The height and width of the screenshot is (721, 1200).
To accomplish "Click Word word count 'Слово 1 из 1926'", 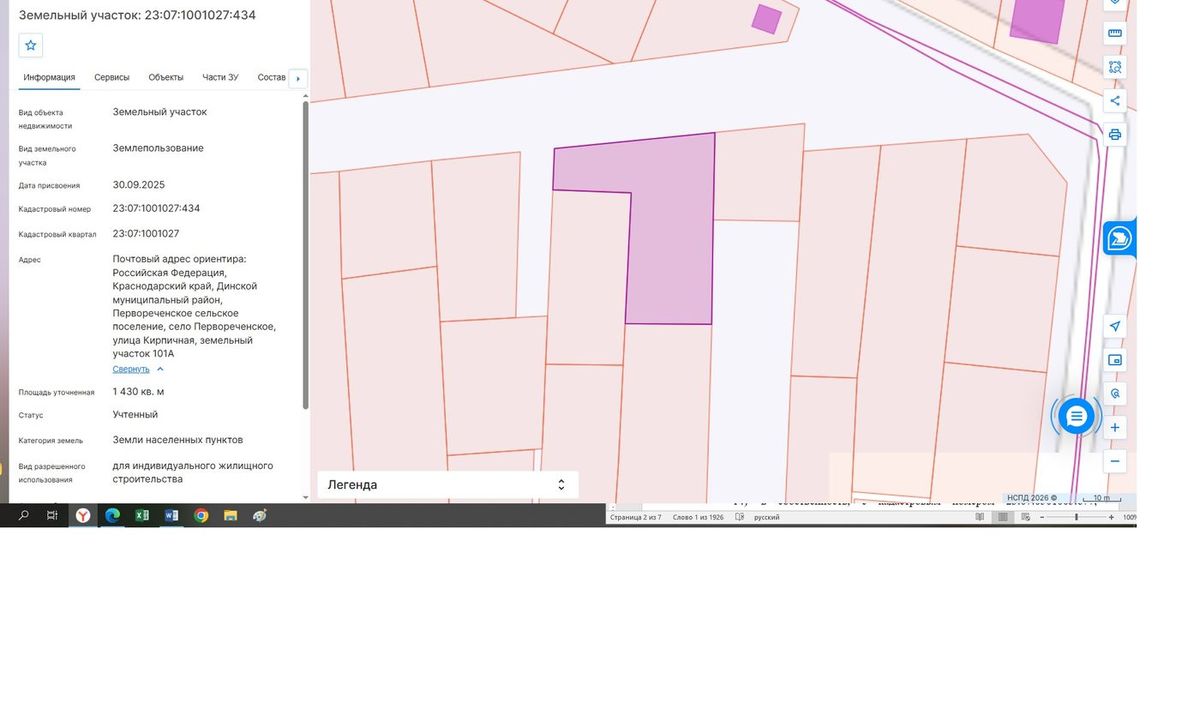I will (698, 517).
